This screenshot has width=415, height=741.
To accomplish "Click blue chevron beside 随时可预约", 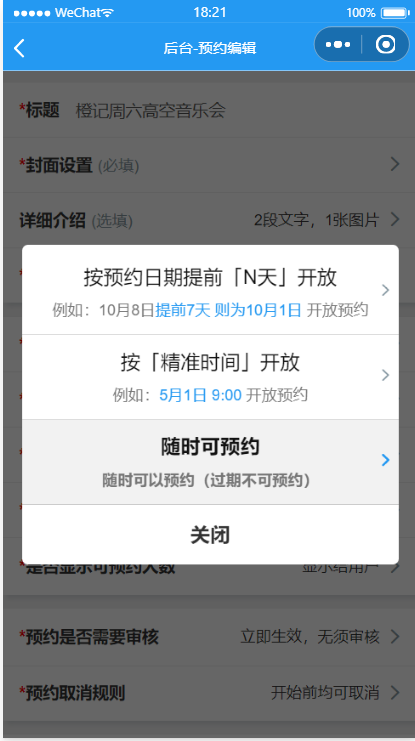I will coord(386,460).
